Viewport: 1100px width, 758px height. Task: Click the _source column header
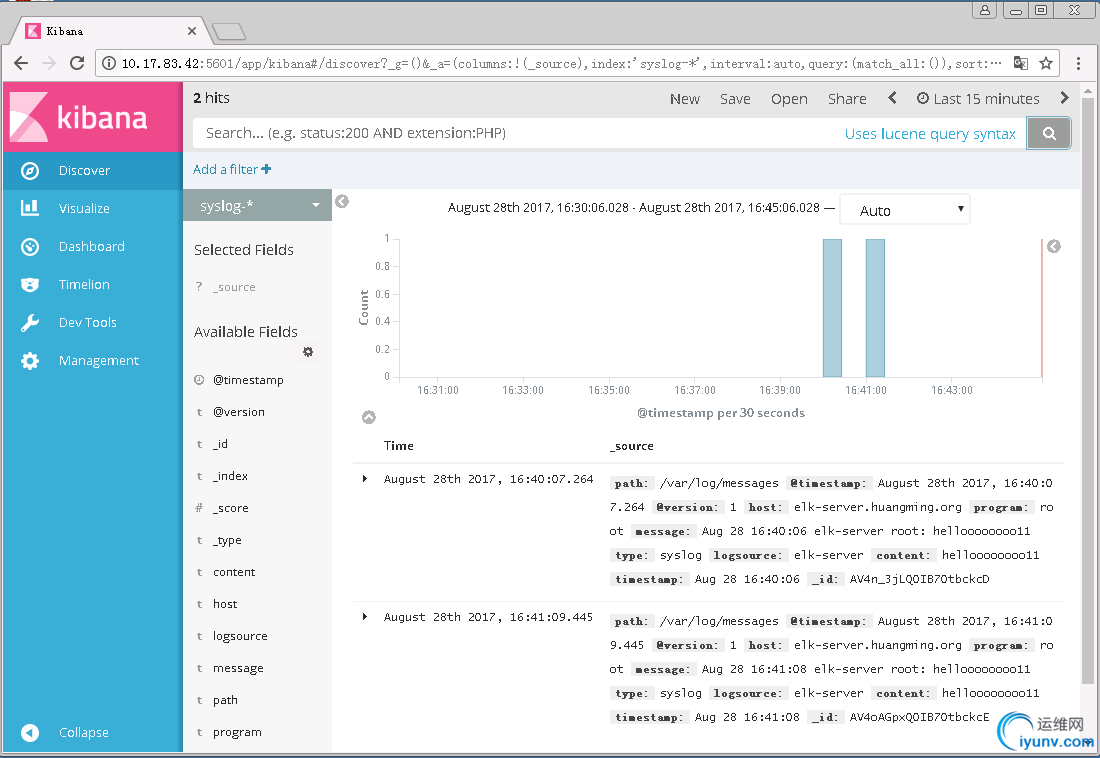pyautogui.click(x=631, y=446)
